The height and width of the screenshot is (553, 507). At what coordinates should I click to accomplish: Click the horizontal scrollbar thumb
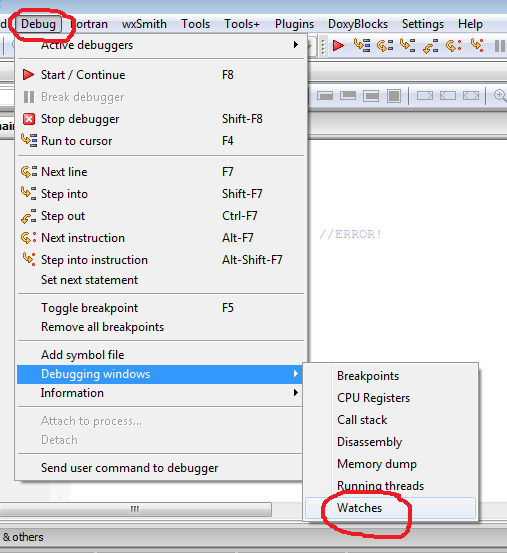[x=135, y=509]
